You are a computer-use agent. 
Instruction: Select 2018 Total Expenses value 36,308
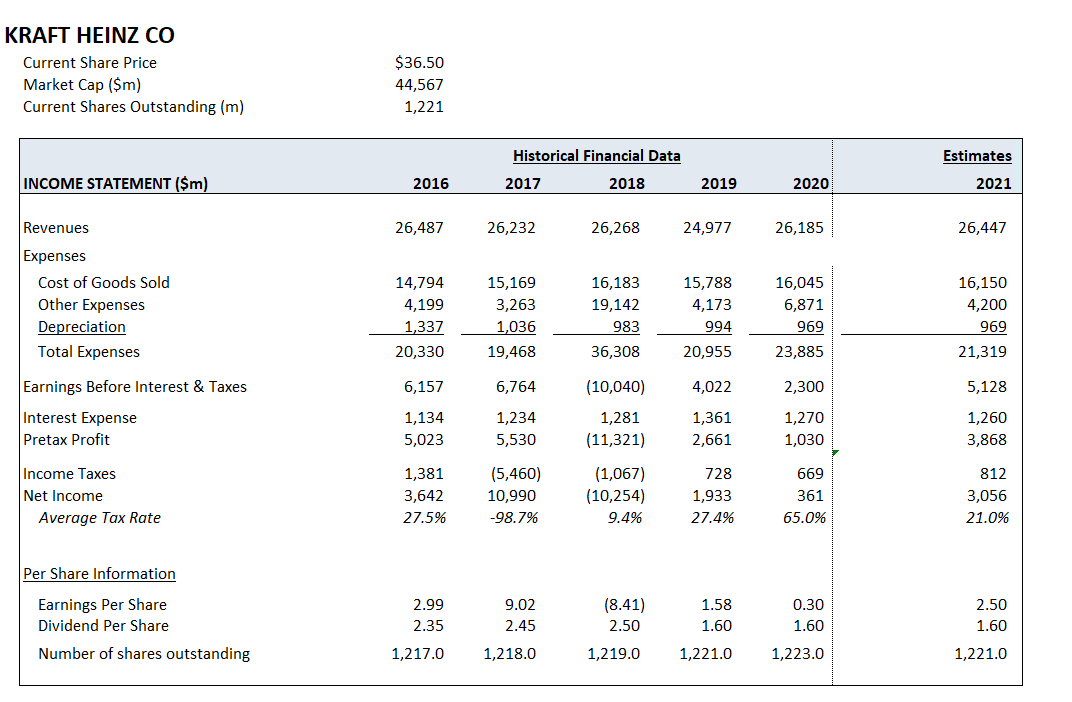point(615,352)
